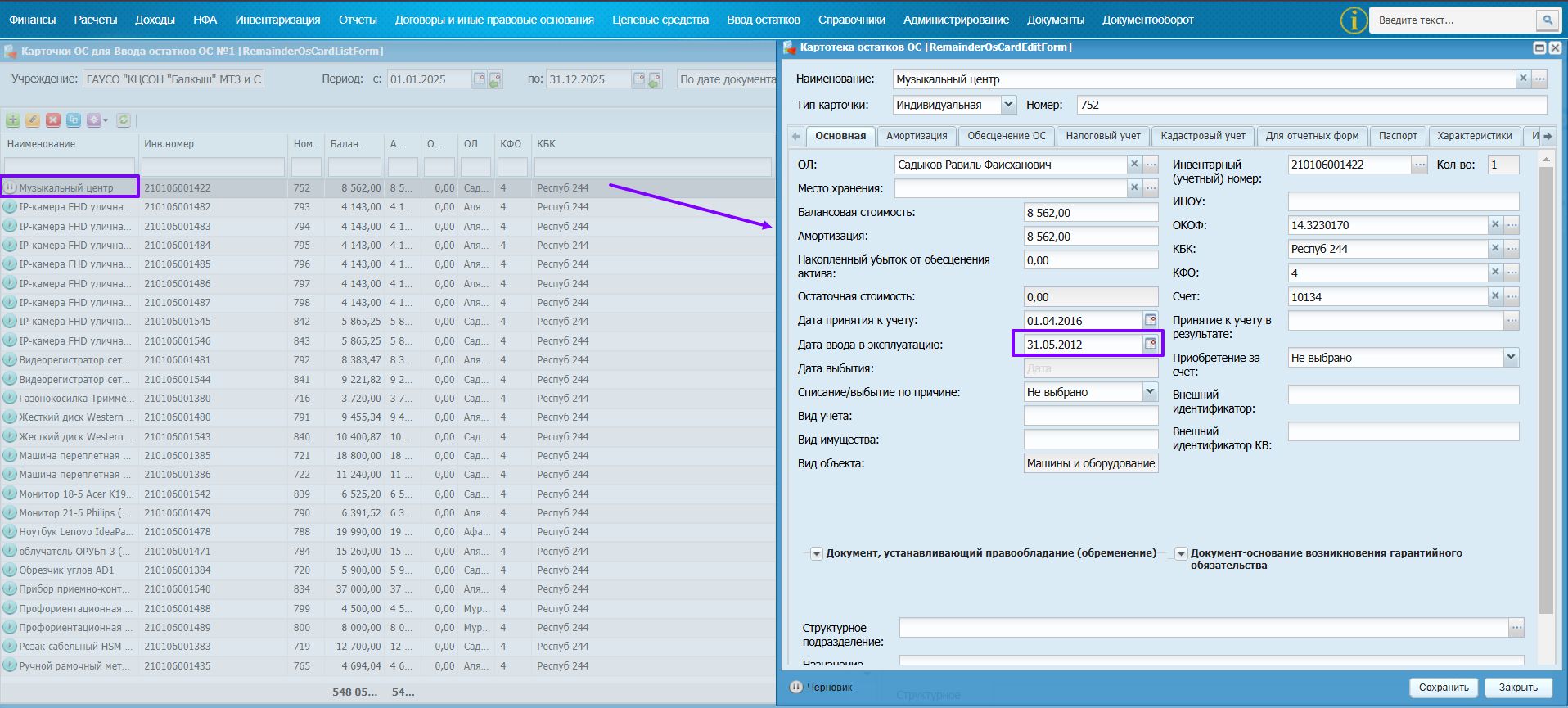Open lookup (…) for Наименование field

click(1539, 79)
